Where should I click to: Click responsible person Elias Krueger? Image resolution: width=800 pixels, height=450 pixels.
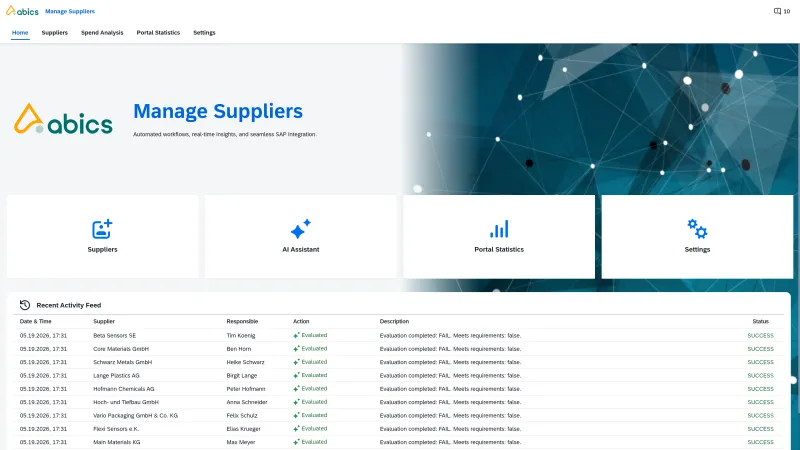[x=243, y=429]
